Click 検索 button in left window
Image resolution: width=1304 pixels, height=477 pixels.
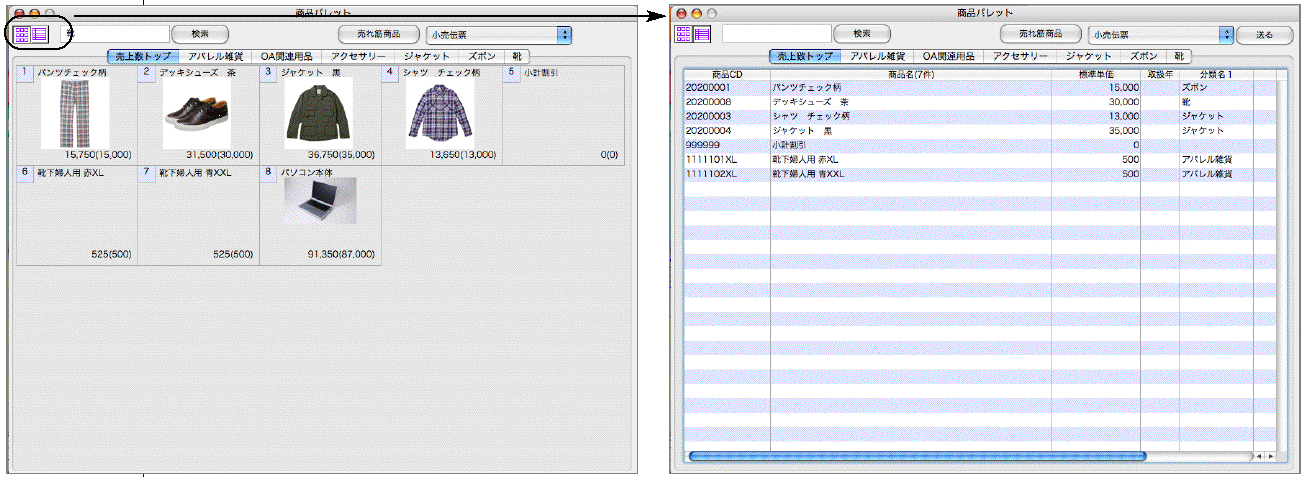pyautogui.click(x=200, y=34)
